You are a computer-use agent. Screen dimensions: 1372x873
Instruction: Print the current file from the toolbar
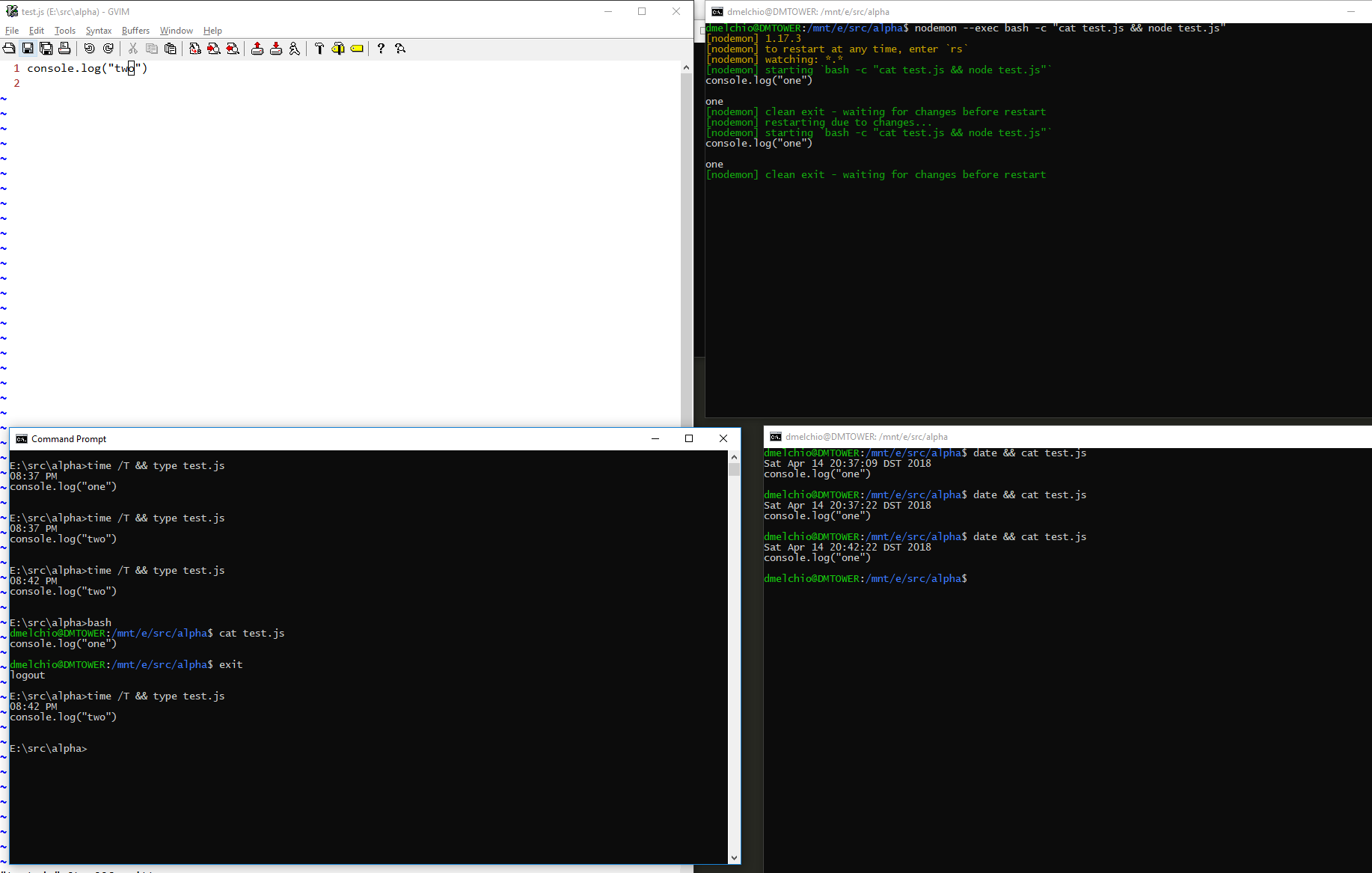[x=64, y=48]
